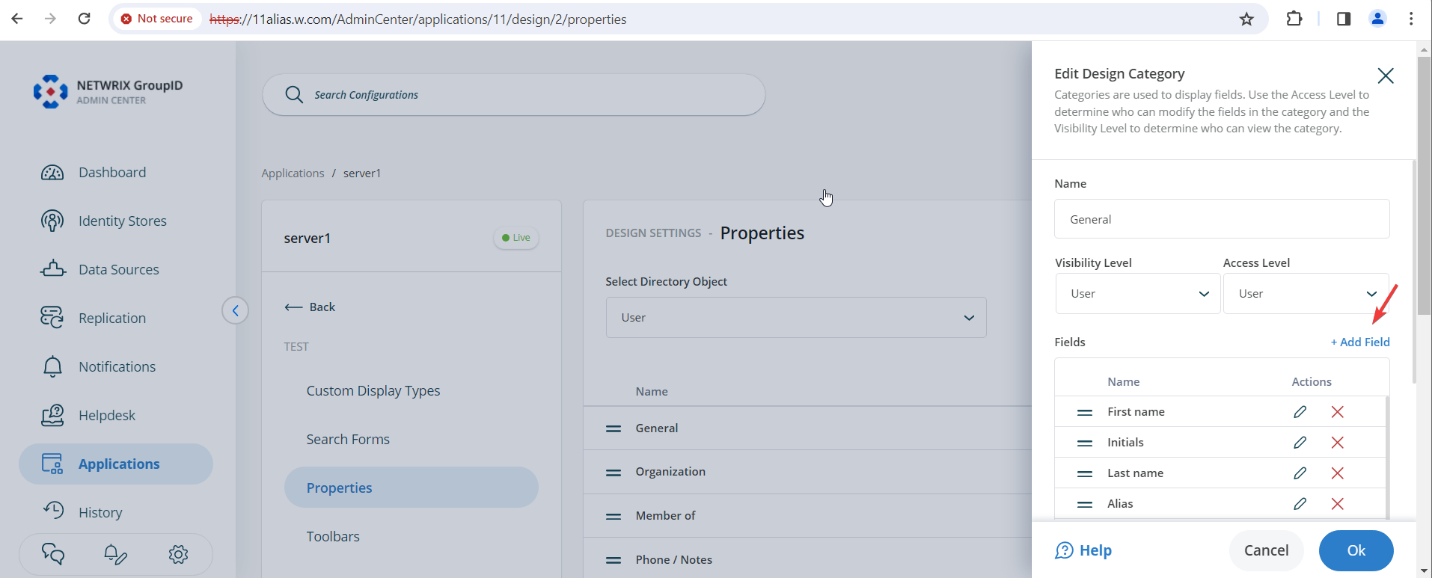The image size is (1432, 578).
Task: Open Help in the Edit Design Category panel
Action: 1083,550
